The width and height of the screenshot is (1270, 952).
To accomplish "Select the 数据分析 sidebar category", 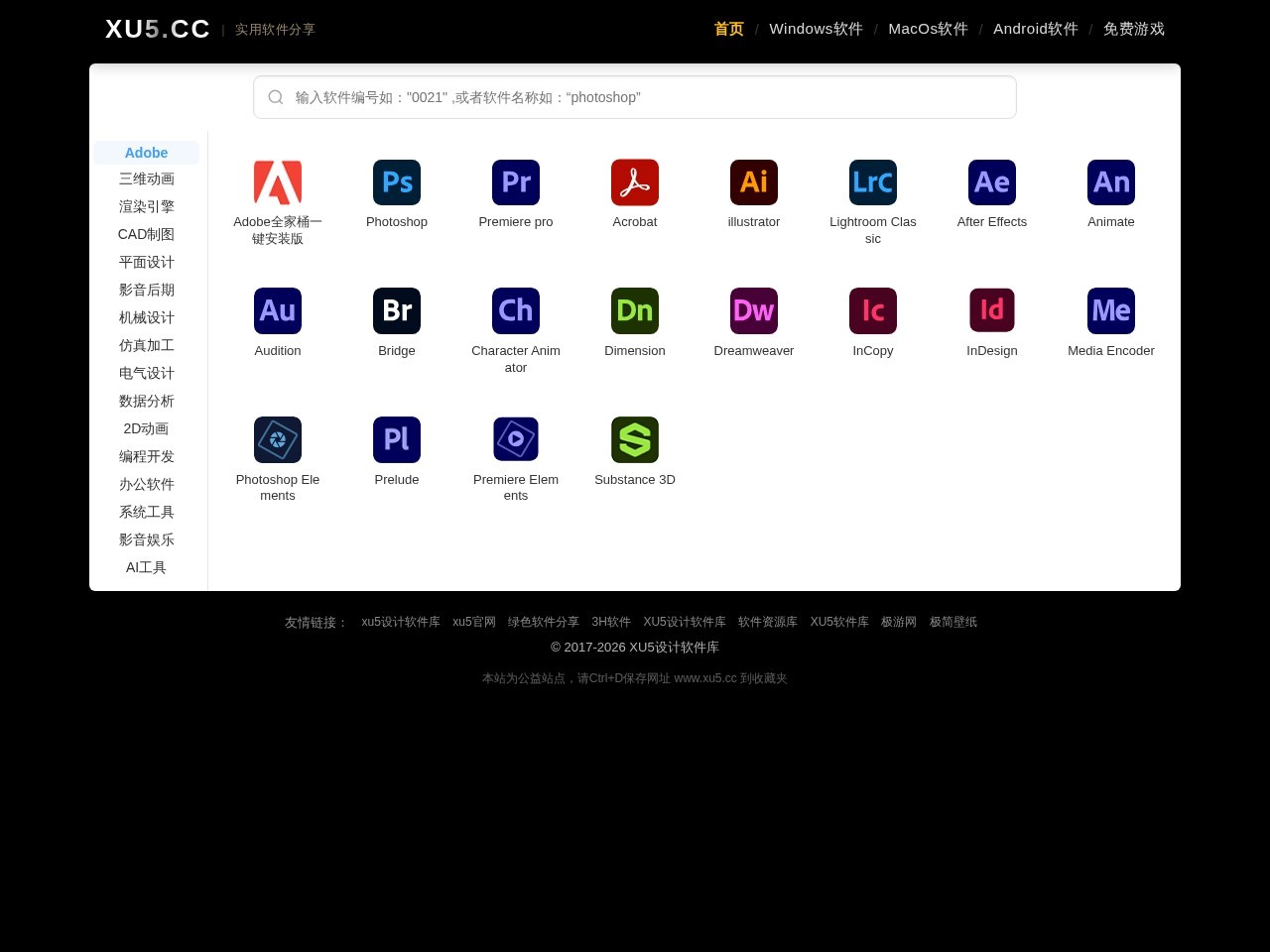I will 146,401.
